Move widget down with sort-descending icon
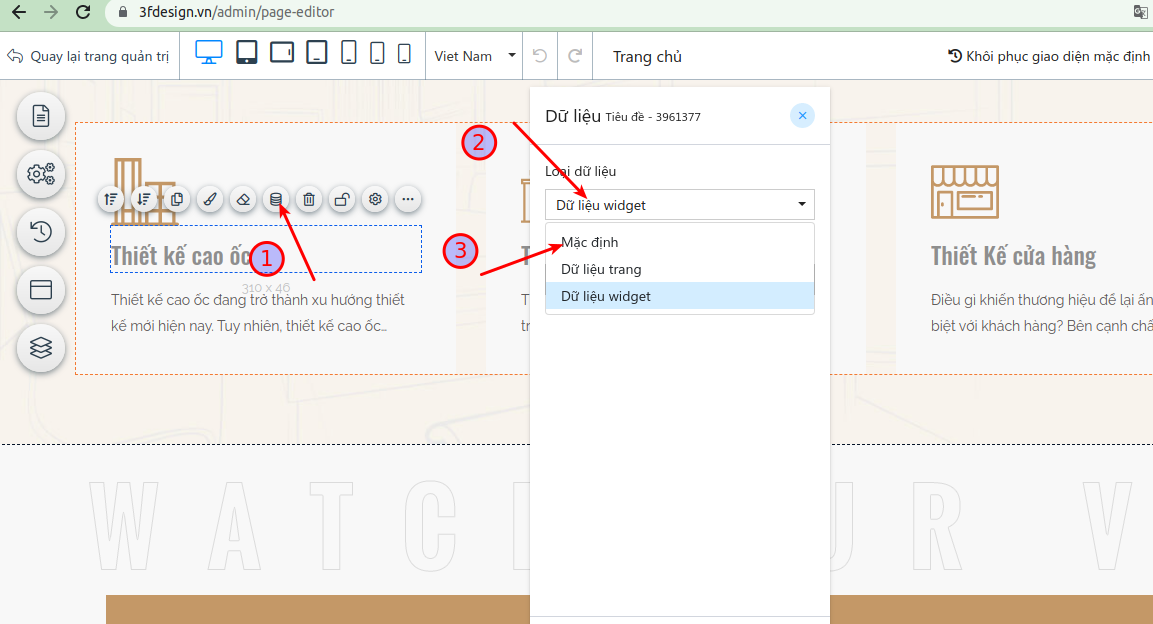 click(x=144, y=199)
